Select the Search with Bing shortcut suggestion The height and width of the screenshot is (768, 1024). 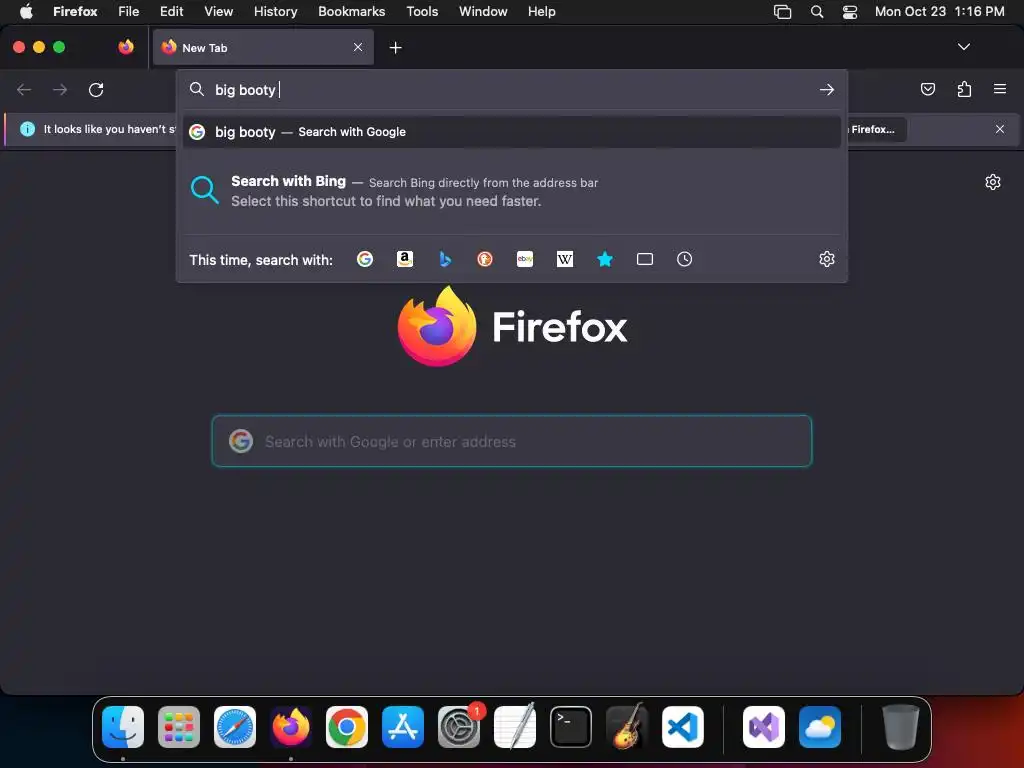tap(511, 191)
